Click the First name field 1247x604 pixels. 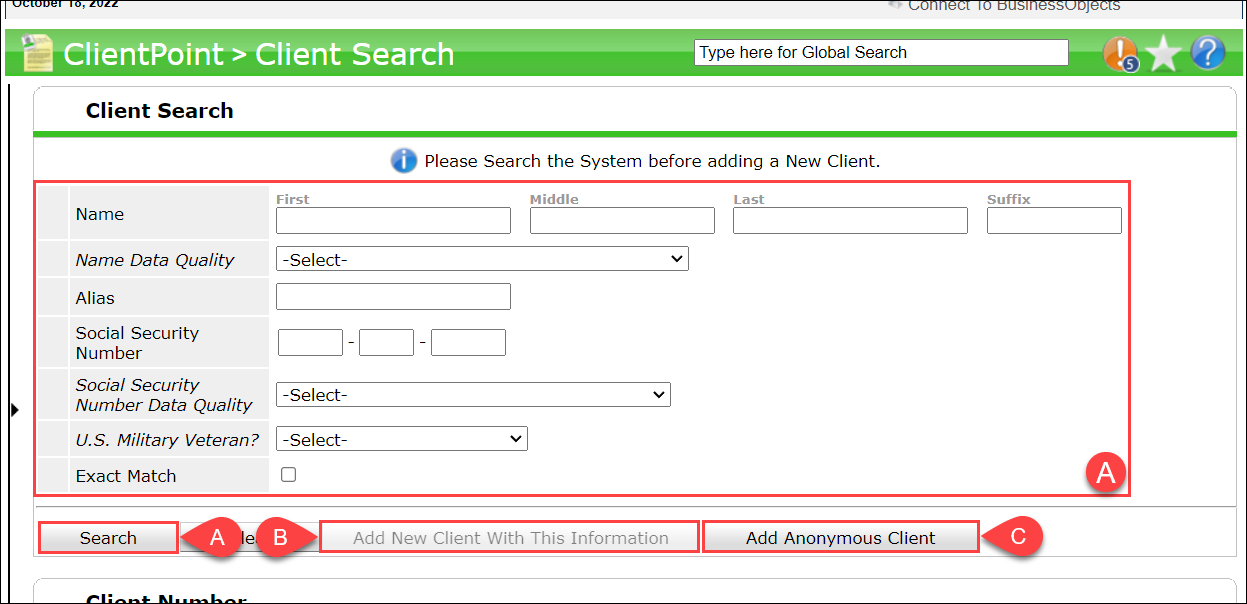393,221
